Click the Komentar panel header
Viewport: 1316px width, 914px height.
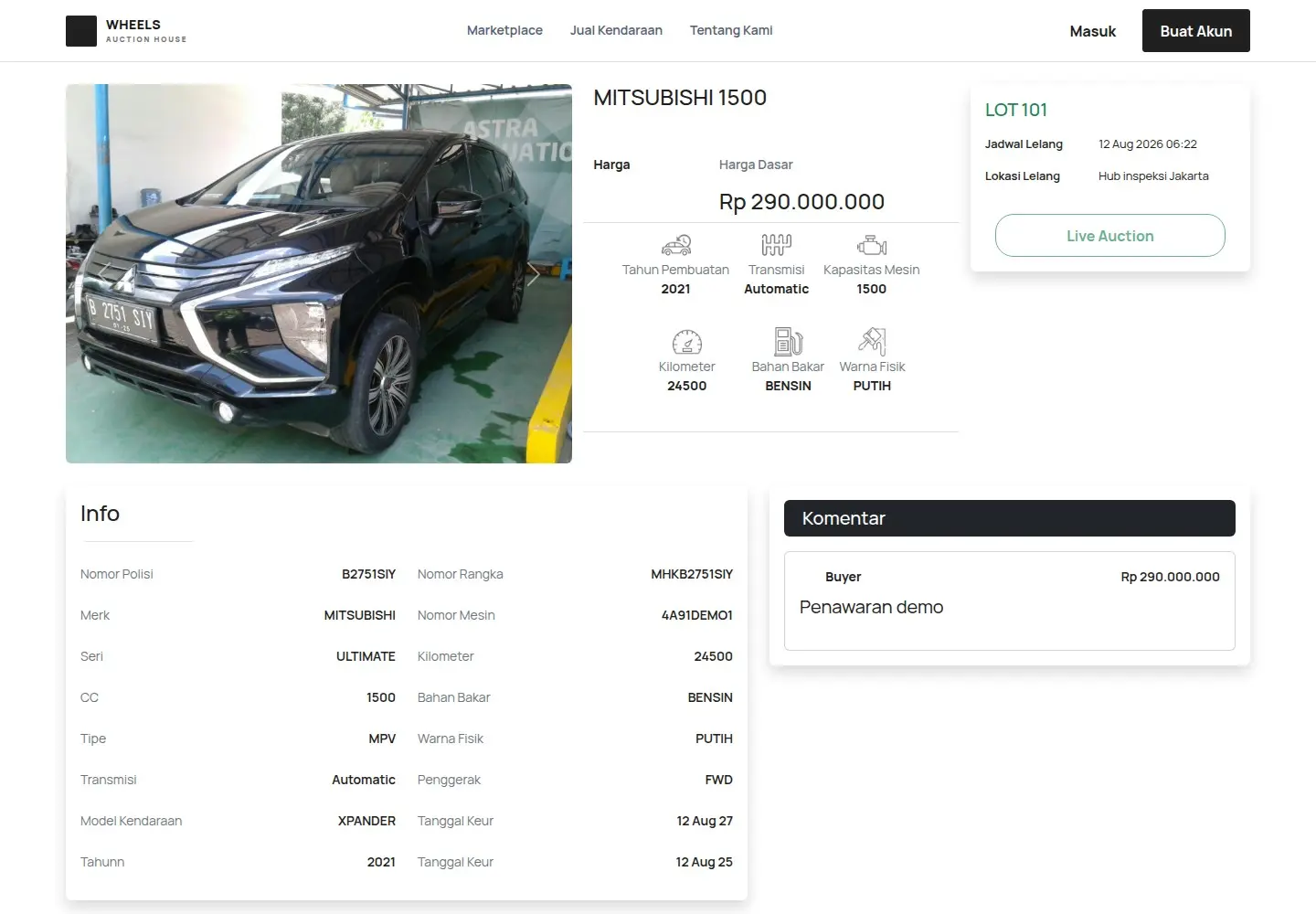click(1010, 518)
